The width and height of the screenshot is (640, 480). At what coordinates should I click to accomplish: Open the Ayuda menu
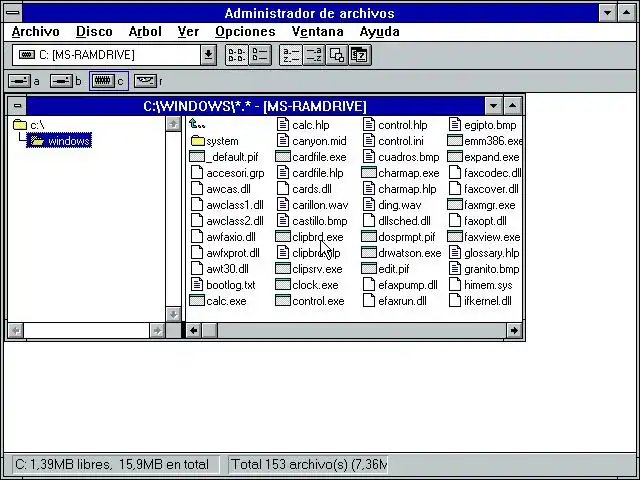[380, 31]
